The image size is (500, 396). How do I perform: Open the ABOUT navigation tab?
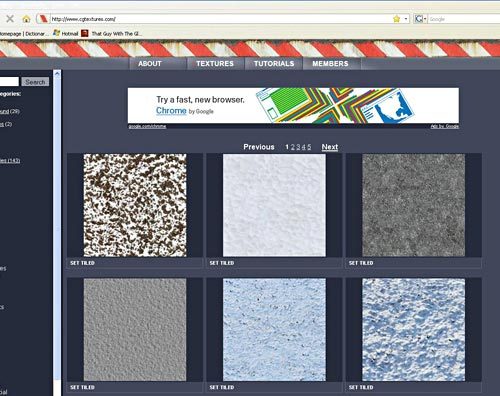(x=150, y=64)
